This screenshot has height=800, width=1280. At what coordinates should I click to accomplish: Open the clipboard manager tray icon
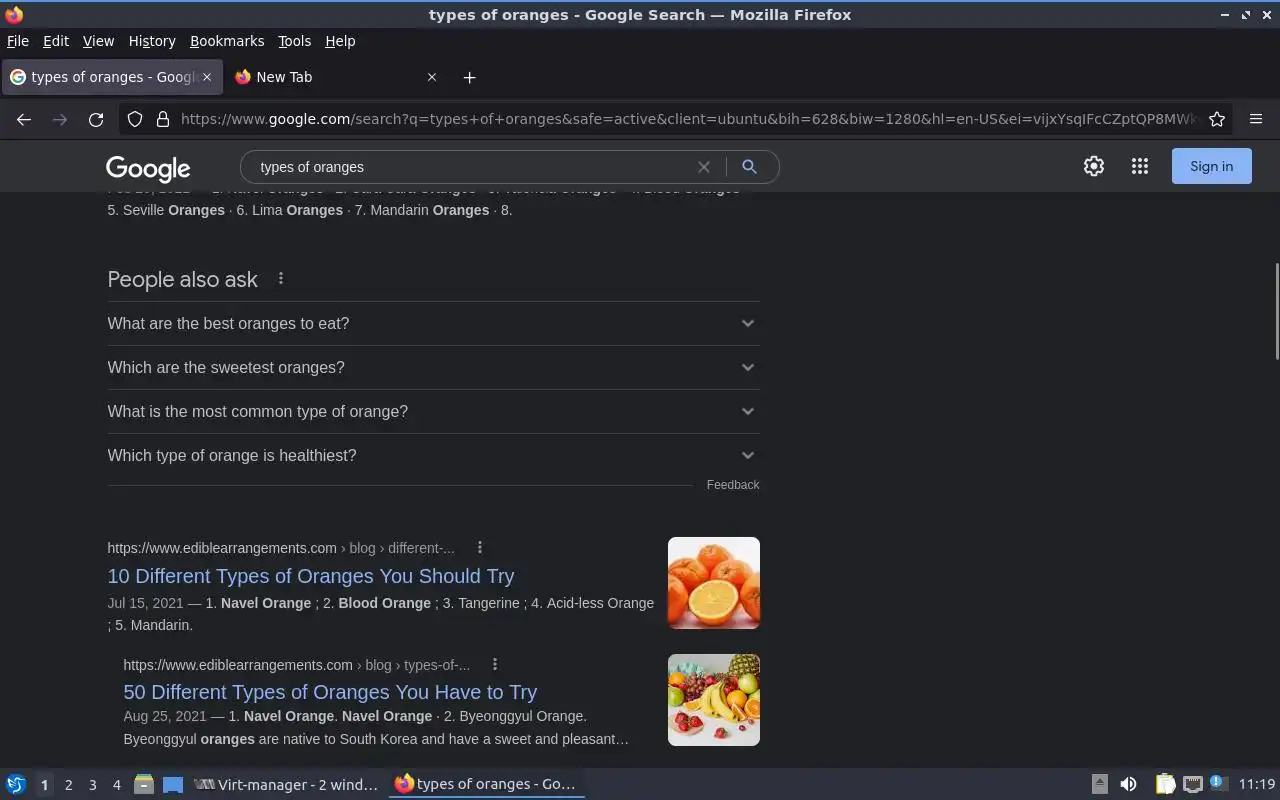pyautogui.click(x=1165, y=785)
